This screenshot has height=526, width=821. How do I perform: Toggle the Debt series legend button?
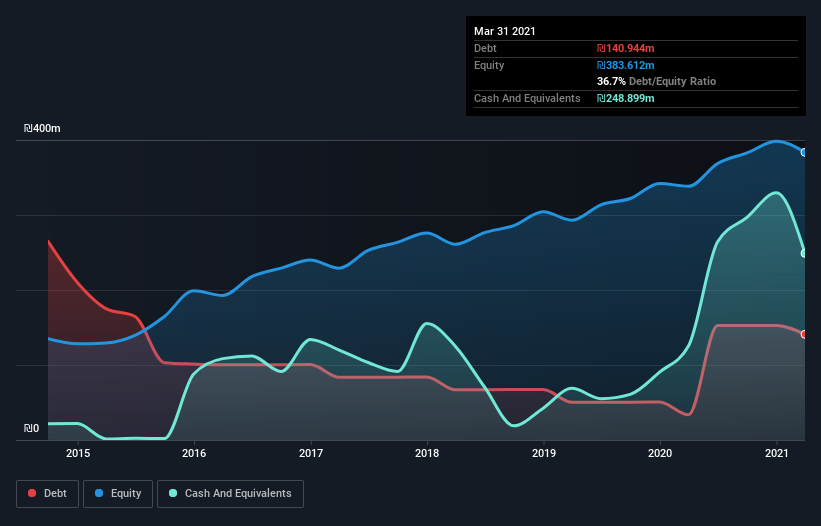(48, 494)
